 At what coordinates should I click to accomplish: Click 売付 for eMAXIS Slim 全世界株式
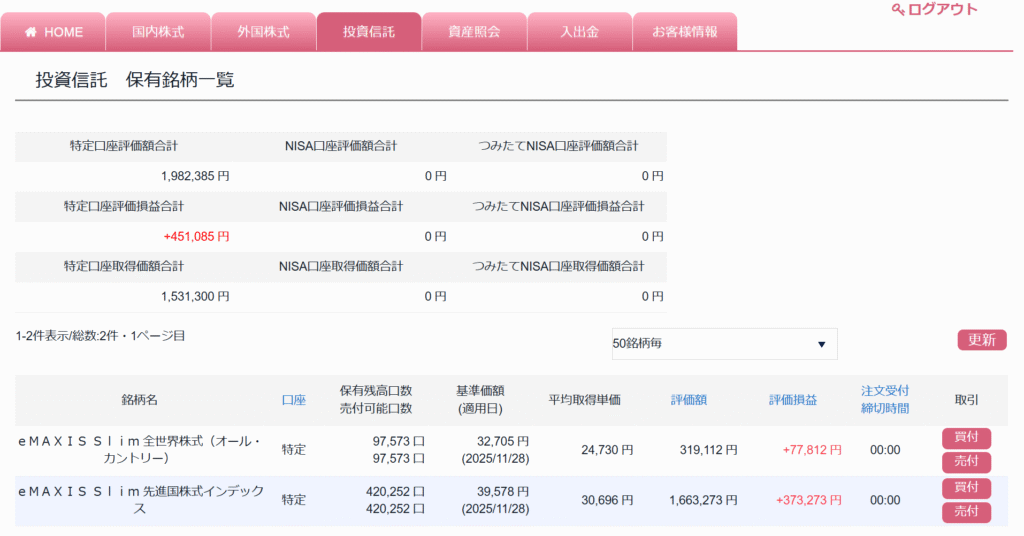click(x=966, y=462)
